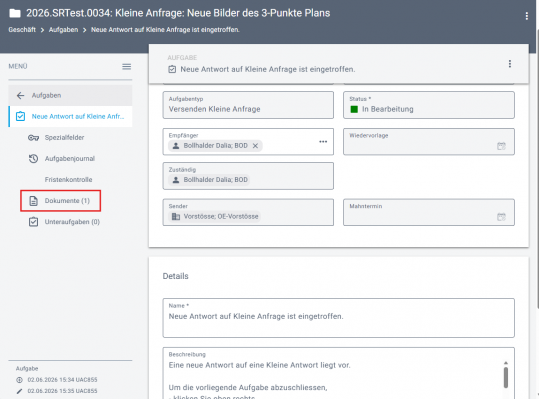This screenshot has height=399, width=539.
Task: Click the key icon for Spezialfelder
Action: point(33,138)
